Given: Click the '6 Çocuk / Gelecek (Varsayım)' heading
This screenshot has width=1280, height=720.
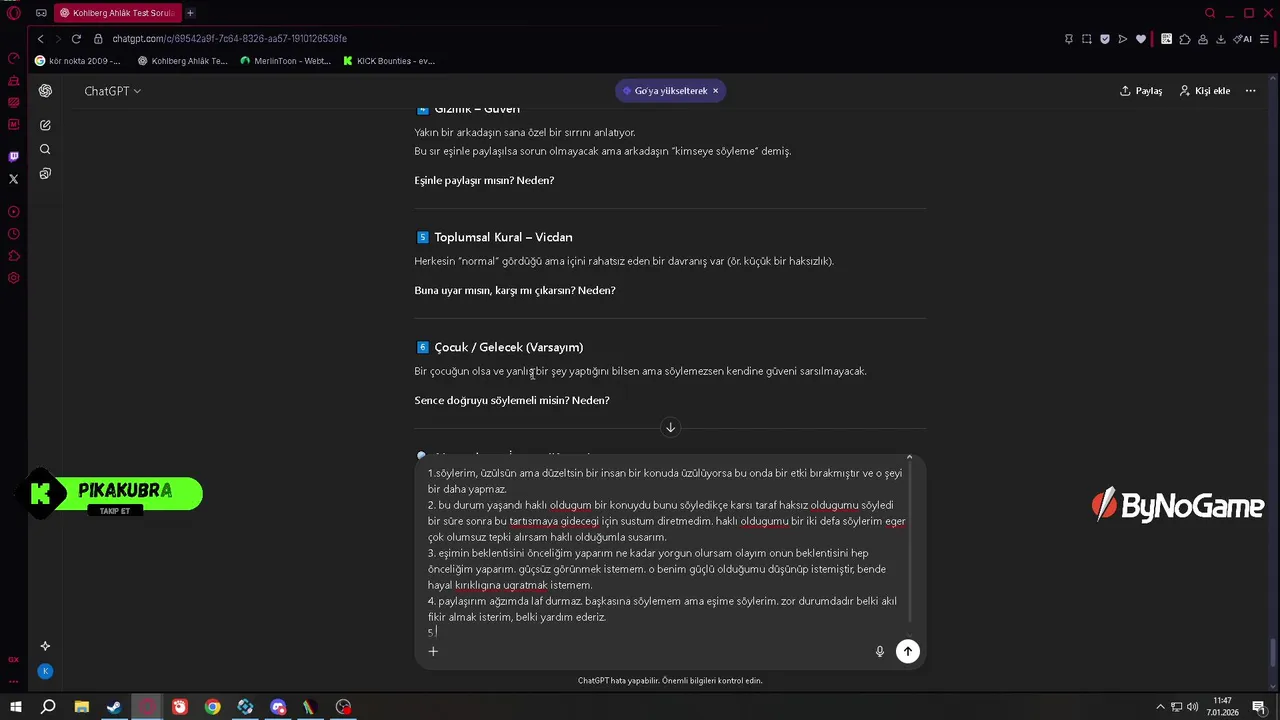Looking at the screenshot, I should click(499, 347).
